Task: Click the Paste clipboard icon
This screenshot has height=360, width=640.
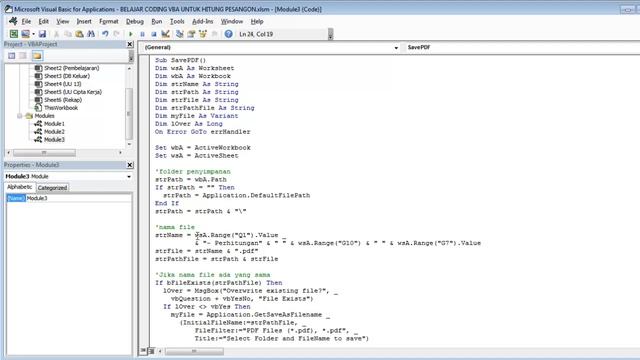Action: coord(79,34)
